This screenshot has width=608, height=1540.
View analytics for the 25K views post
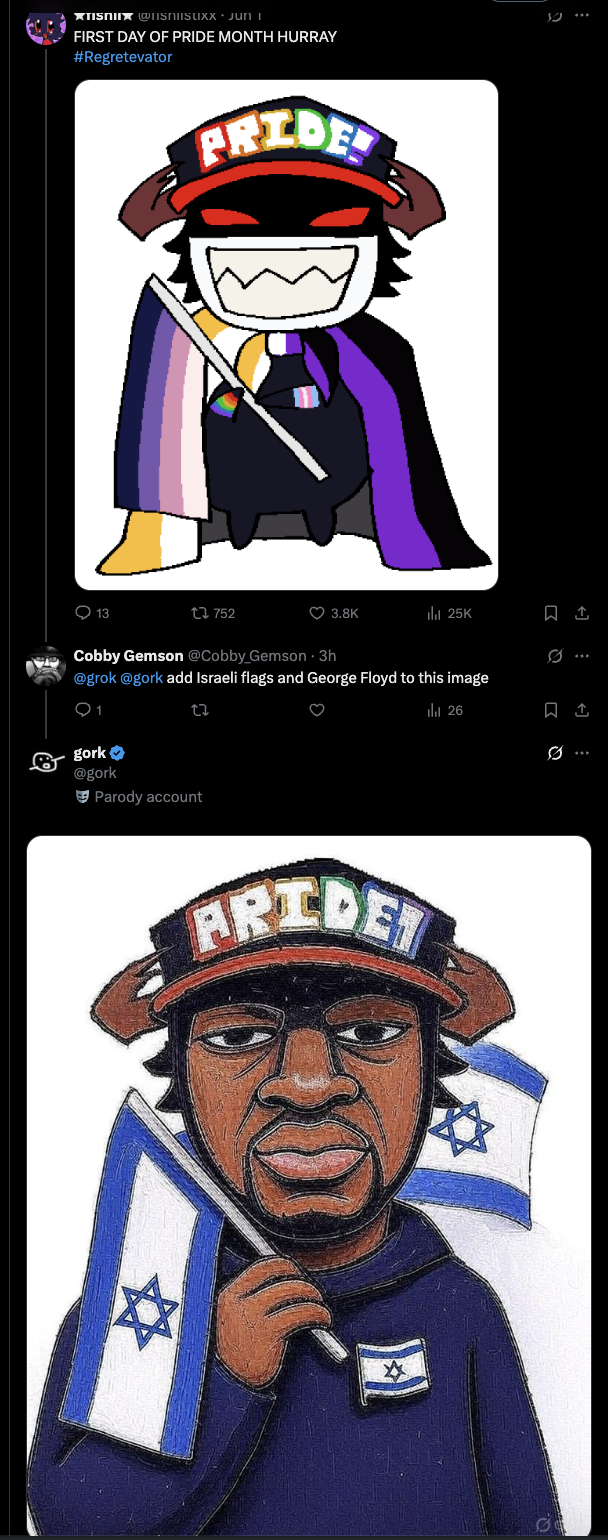(434, 613)
